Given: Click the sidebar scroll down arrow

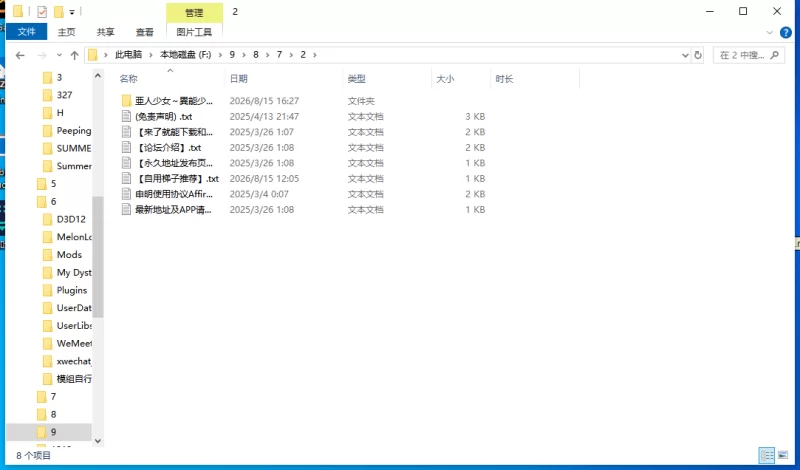Looking at the screenshot, I should pyautogui.click(x=98, y=440).
